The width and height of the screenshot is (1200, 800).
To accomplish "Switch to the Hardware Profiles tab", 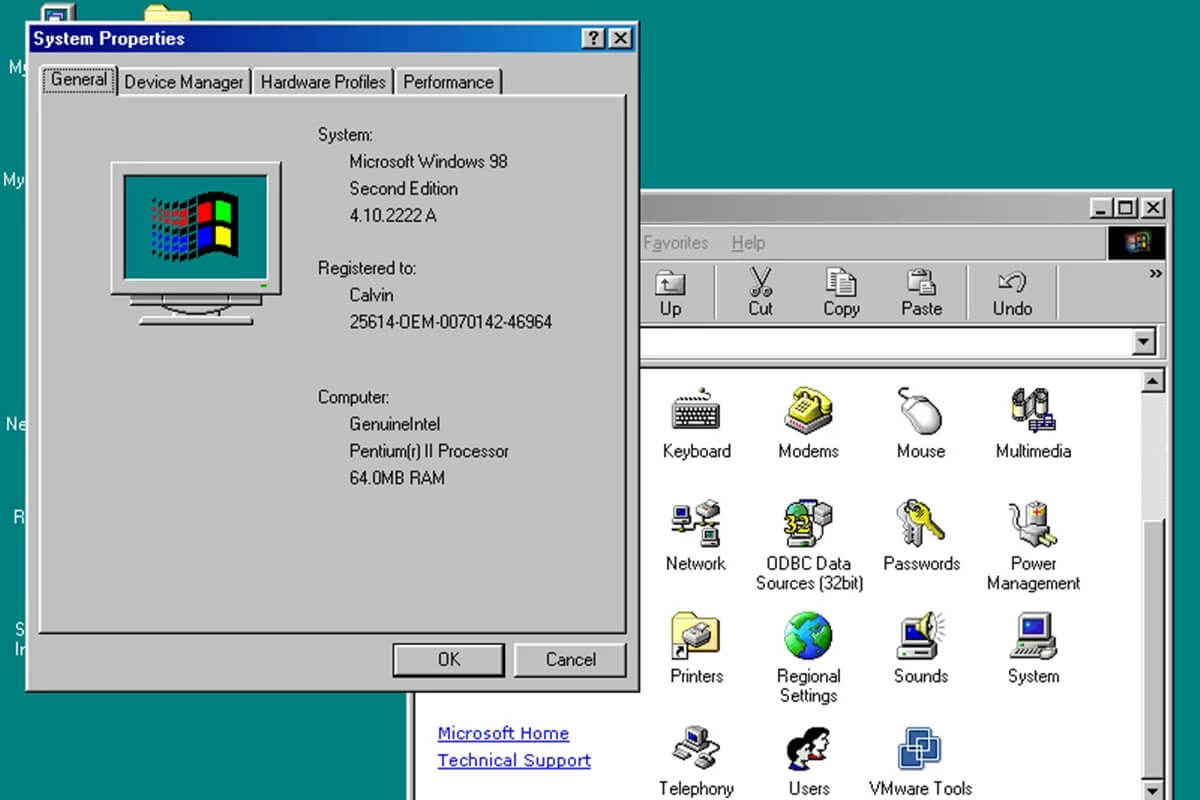I will tap(323, 82).
